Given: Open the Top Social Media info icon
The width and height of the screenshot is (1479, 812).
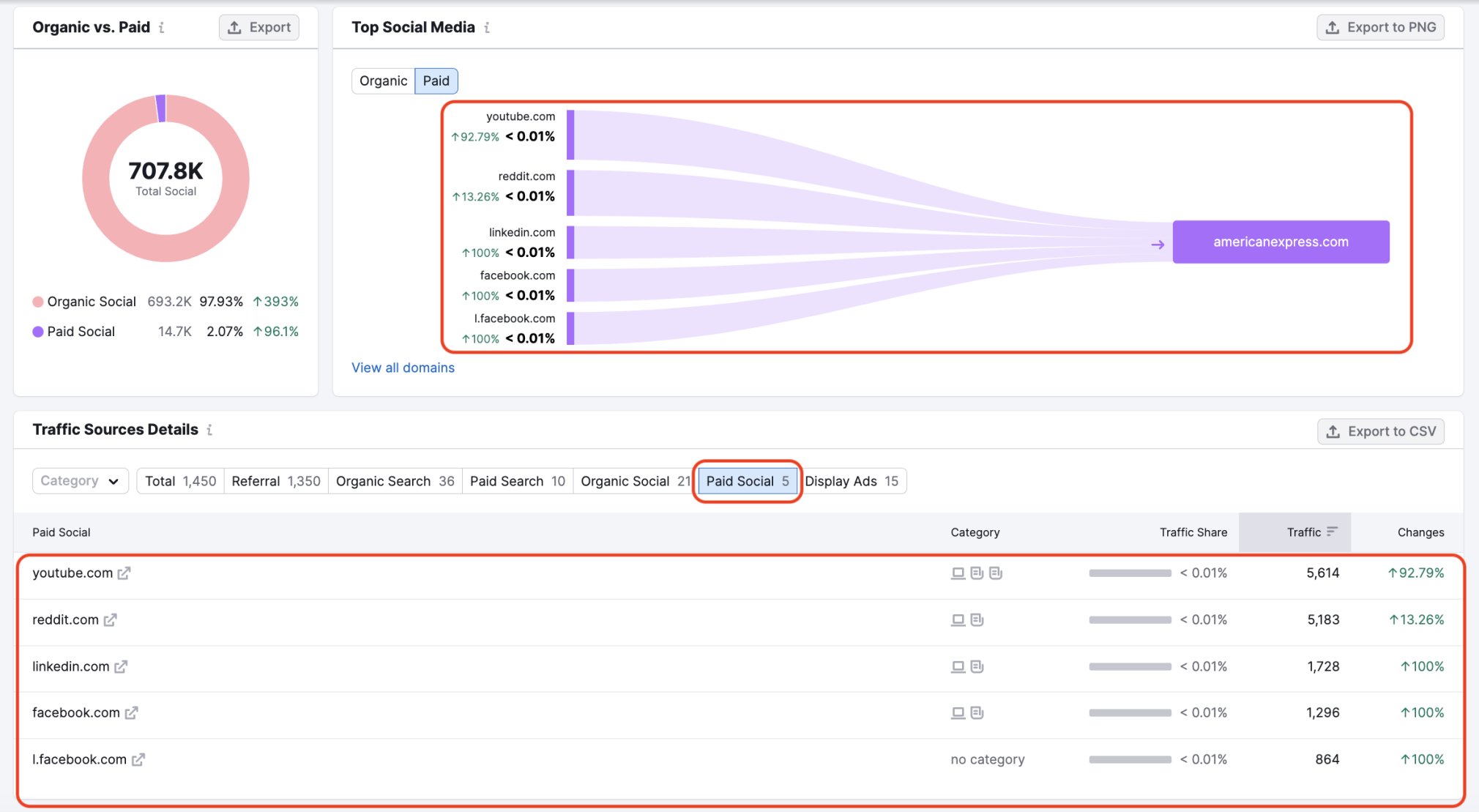Looking at the screenshot, I should click(487, 28).
